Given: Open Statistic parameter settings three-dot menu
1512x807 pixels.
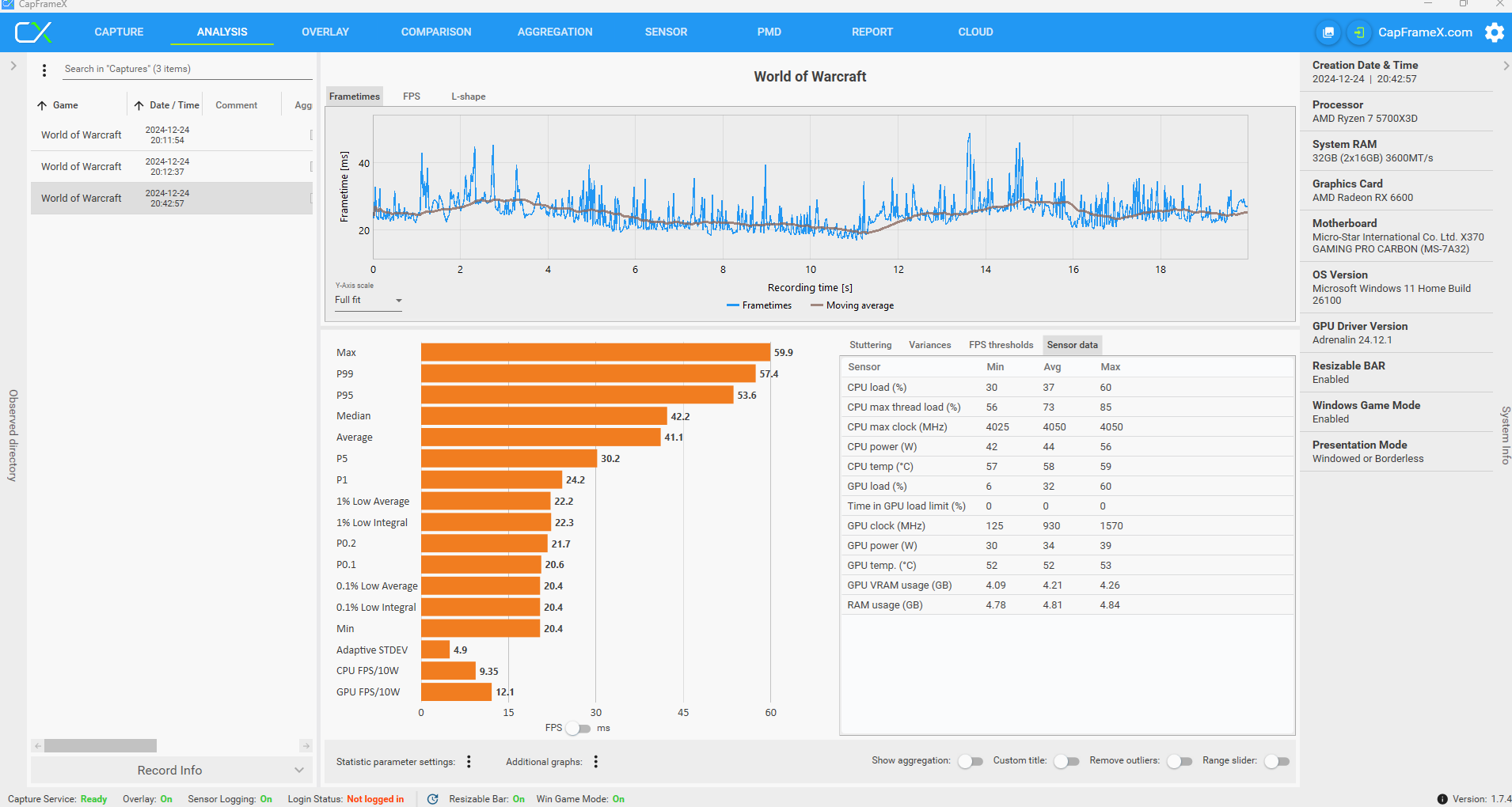Looking at the screenshot, I should [469, 761].
